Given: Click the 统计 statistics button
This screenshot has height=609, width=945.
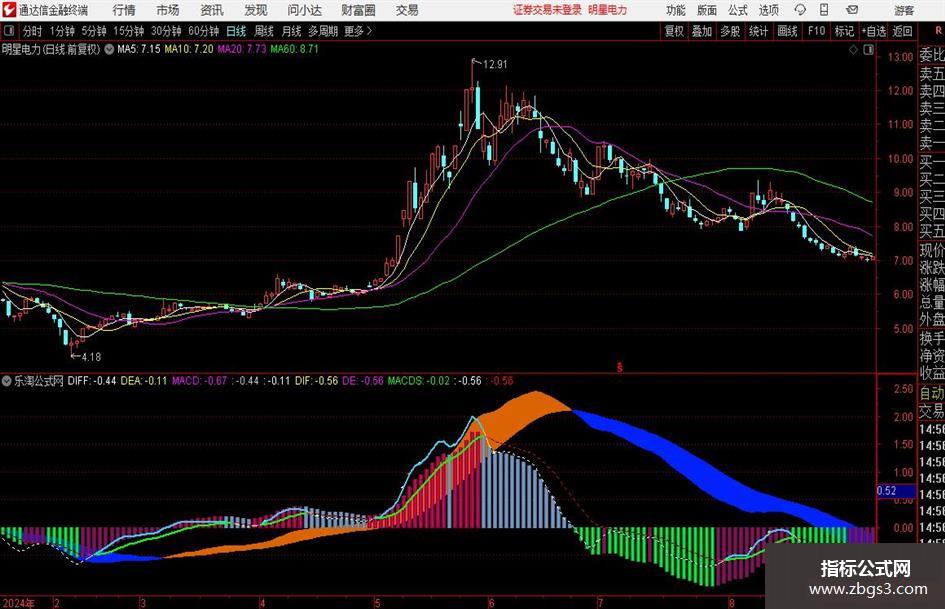Looking at the screenshot, I should [x=759, y=31].
